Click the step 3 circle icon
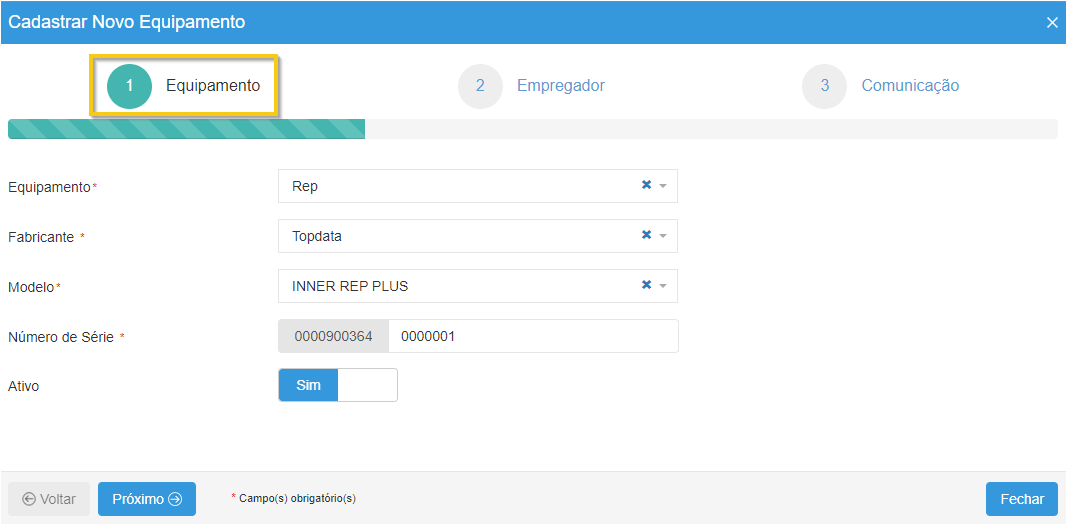The image size is (1066, 524). click(x=824, y=86)
